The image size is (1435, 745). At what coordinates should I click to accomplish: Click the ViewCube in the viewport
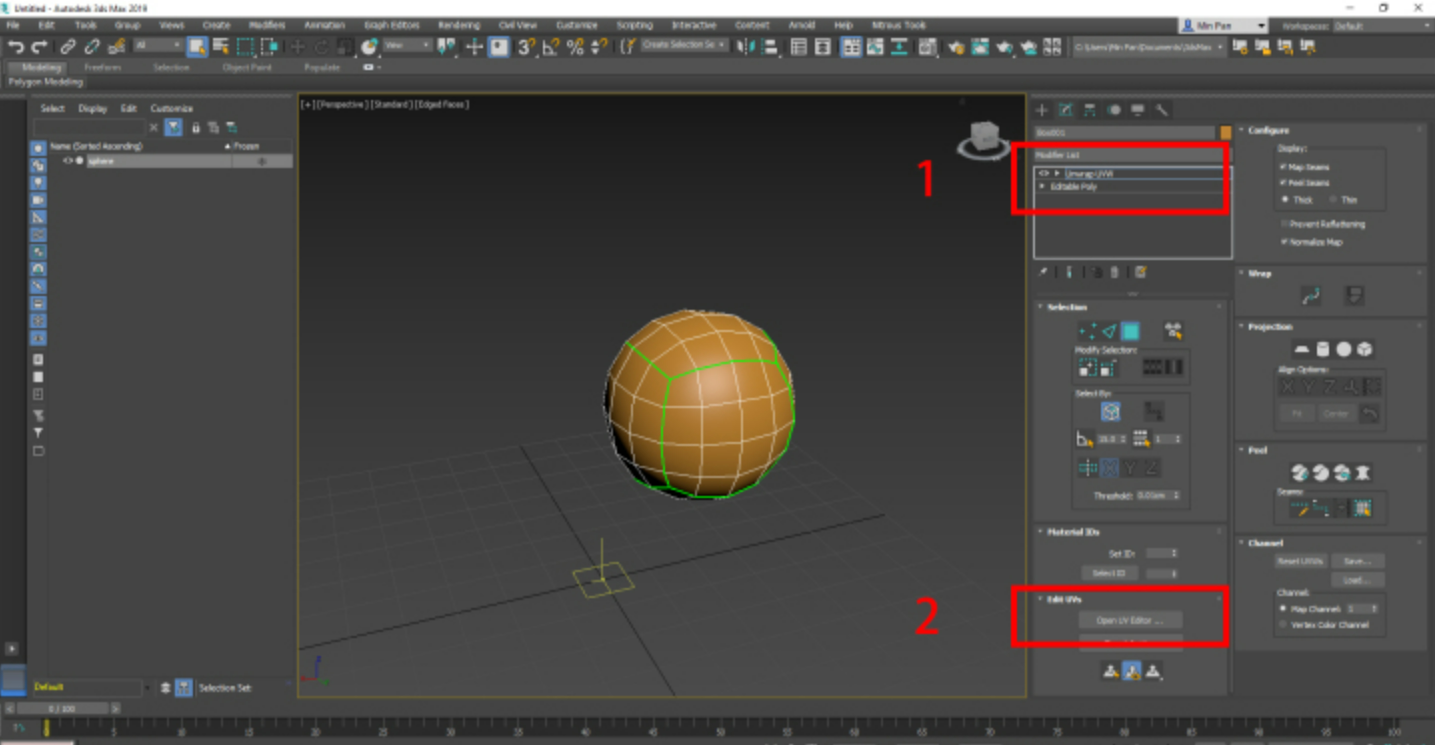tap(983, 137)
